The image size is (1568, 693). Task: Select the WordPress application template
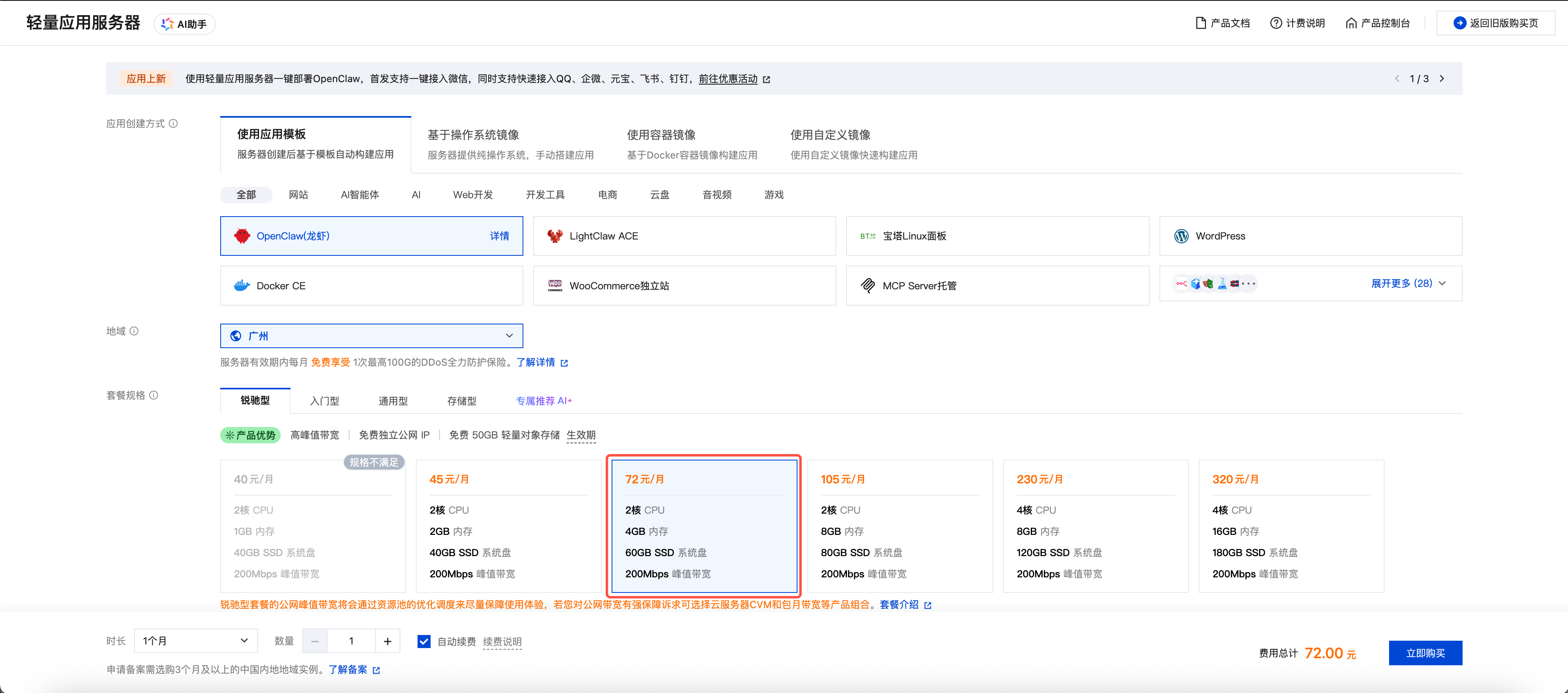pyautogui.click(x=1310, y=236)
